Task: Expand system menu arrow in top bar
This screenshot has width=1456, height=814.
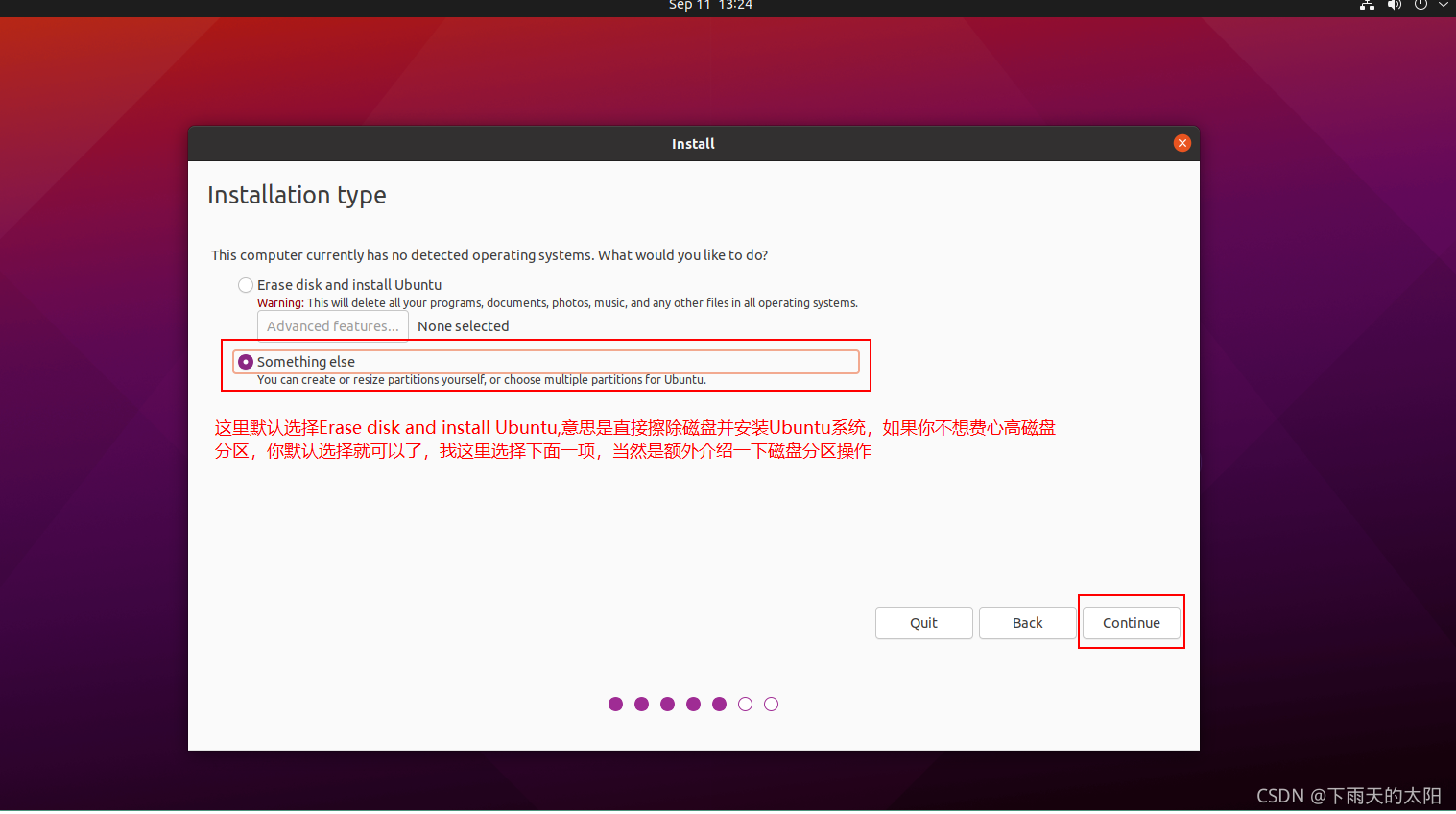Action: coord(1443,5)
